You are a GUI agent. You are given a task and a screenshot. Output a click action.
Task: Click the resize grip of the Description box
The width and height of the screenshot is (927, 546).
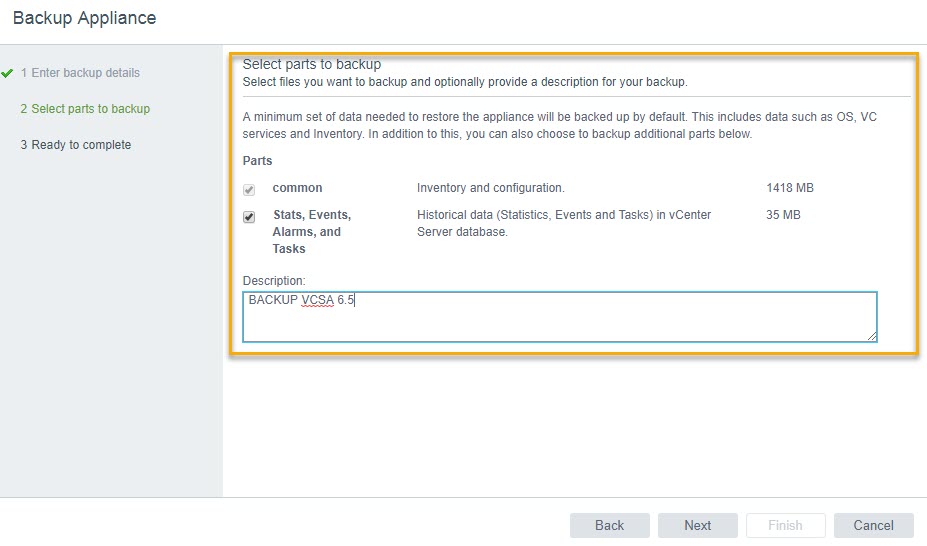pyautogui.click(x=872, y=337)
